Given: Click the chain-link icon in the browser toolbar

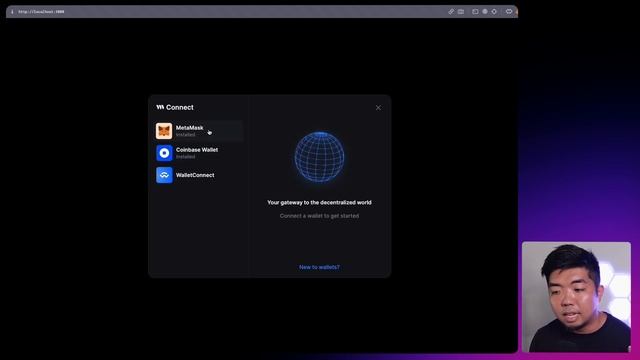Looking at the screenshot, I should pyautogui.click(x=451, y=12).
